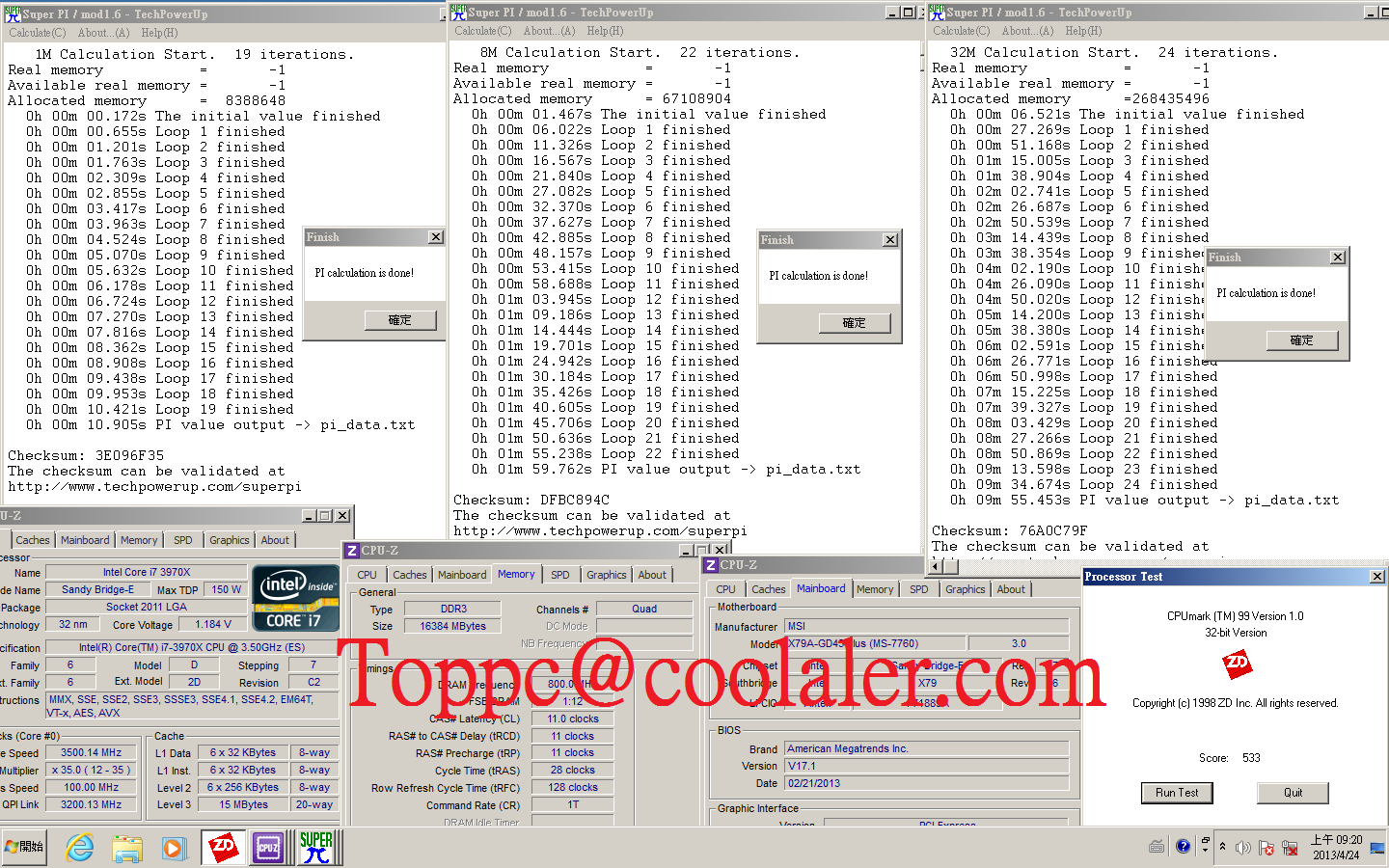Click the Level 3 cache '15 MBytes'
The image size is (1389, 868).
pyautogui.click(x=243, y=805)
